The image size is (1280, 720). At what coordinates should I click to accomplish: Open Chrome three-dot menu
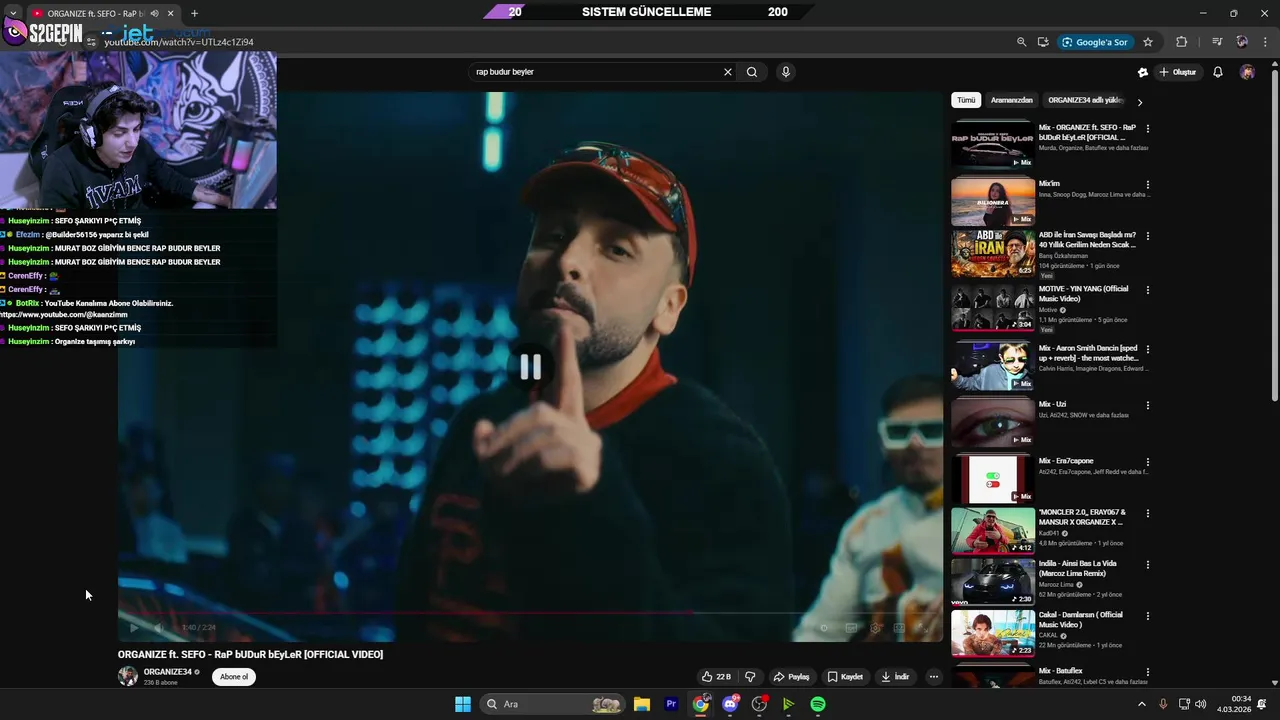[x=1264, y=42]
